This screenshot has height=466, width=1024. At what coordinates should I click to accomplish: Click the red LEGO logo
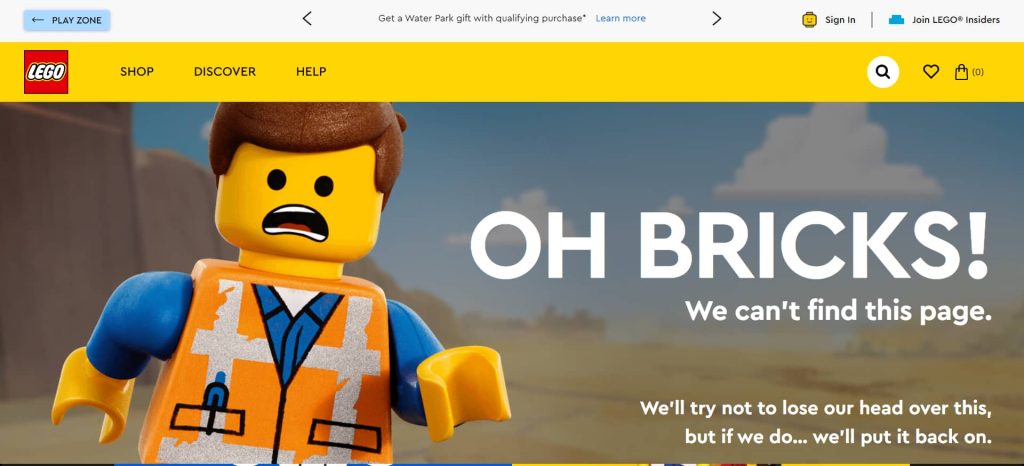(46, 72)
